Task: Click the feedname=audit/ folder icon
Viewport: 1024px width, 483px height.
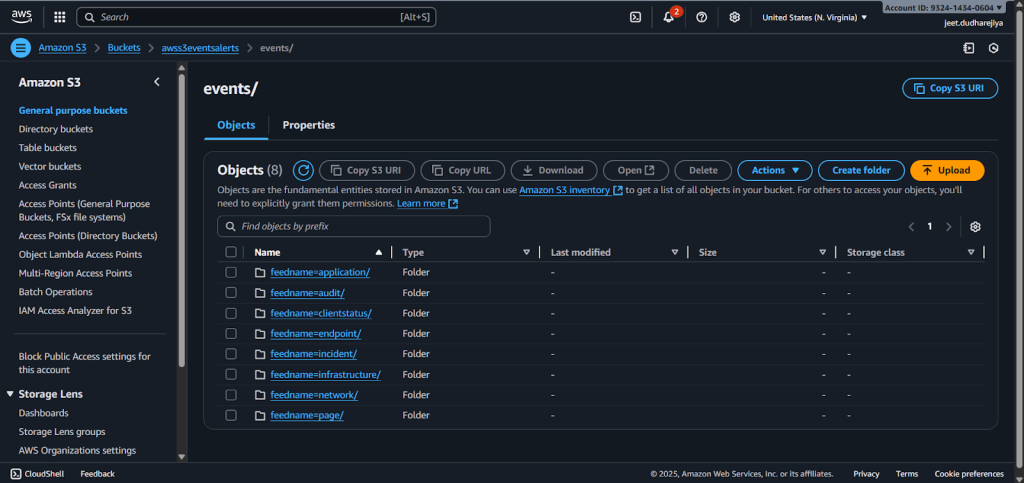Action: [x=260, y=293]
